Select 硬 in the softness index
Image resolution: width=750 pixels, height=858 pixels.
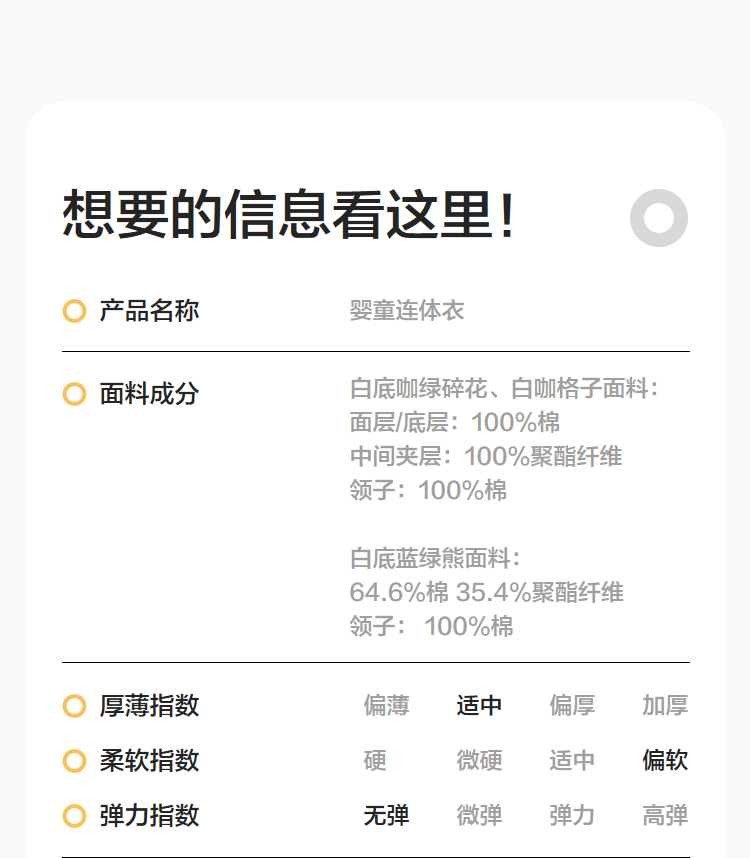coord(375,761)
